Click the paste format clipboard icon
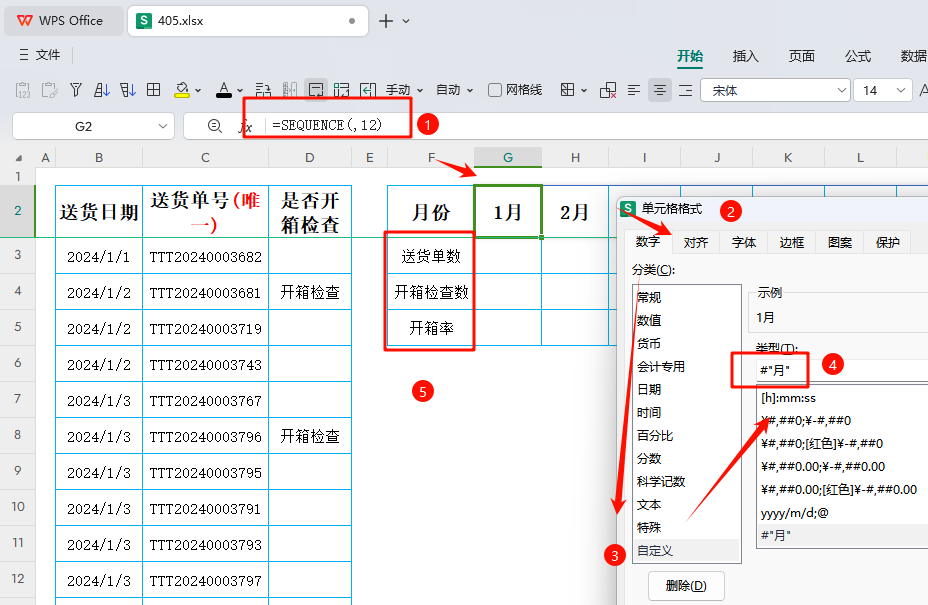Image resolution: width=928 pixels, height=605 pixels. pyautogui.click(x=49, y=91)
